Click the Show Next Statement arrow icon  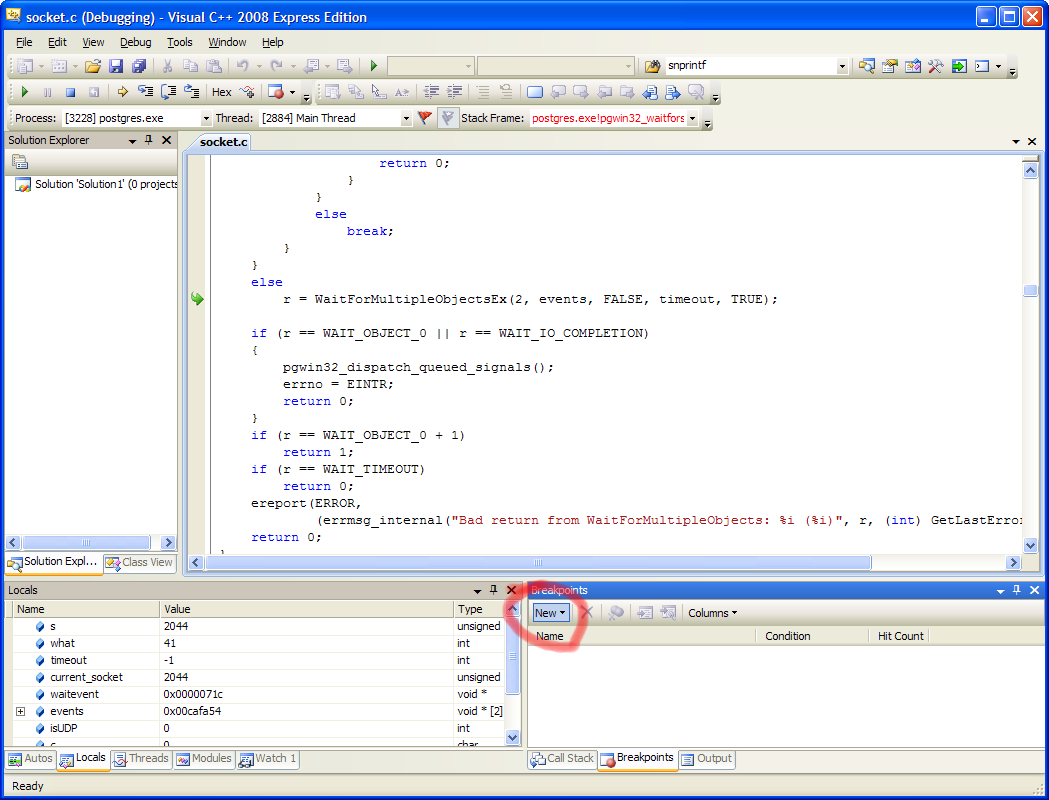tap(123, 92)
